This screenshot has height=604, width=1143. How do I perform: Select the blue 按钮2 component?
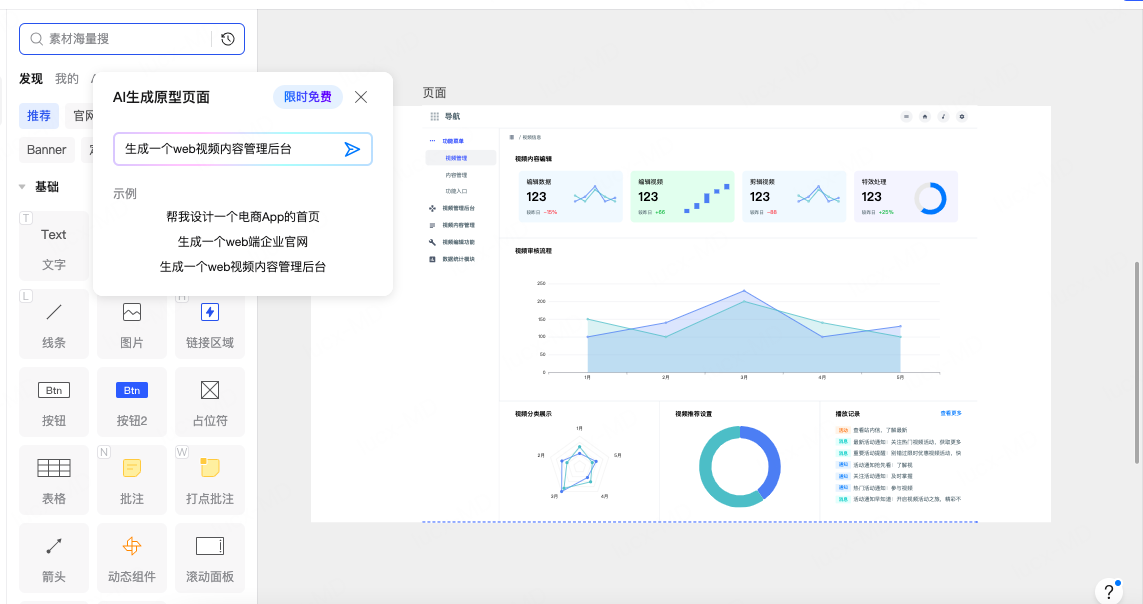[x=132, y=402]
